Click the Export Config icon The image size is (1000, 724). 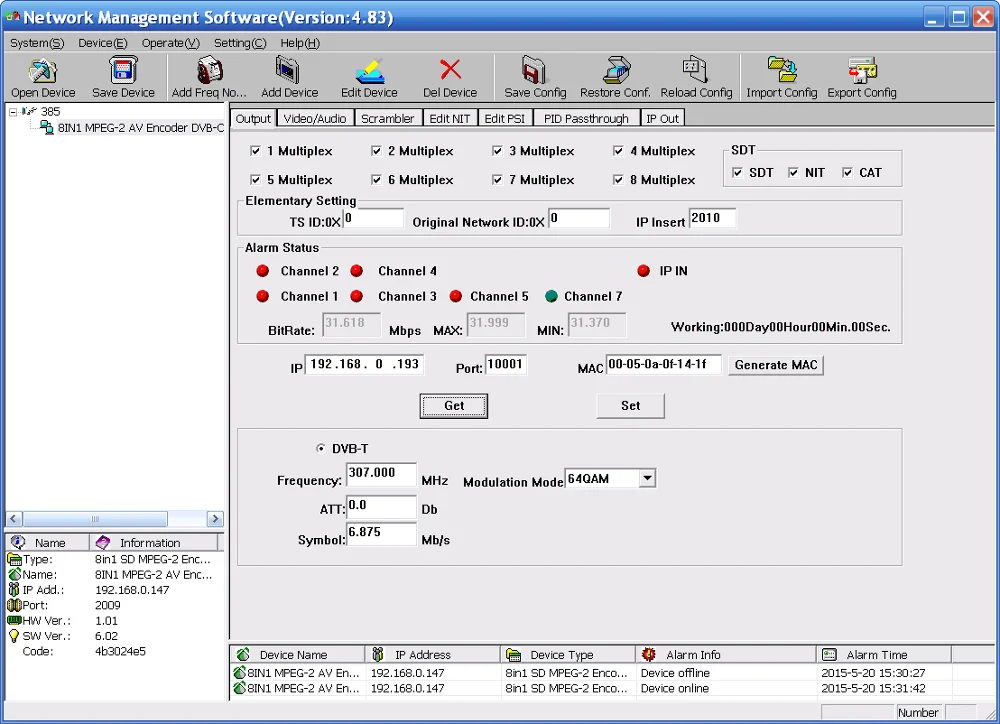click(x=862, y=71)
